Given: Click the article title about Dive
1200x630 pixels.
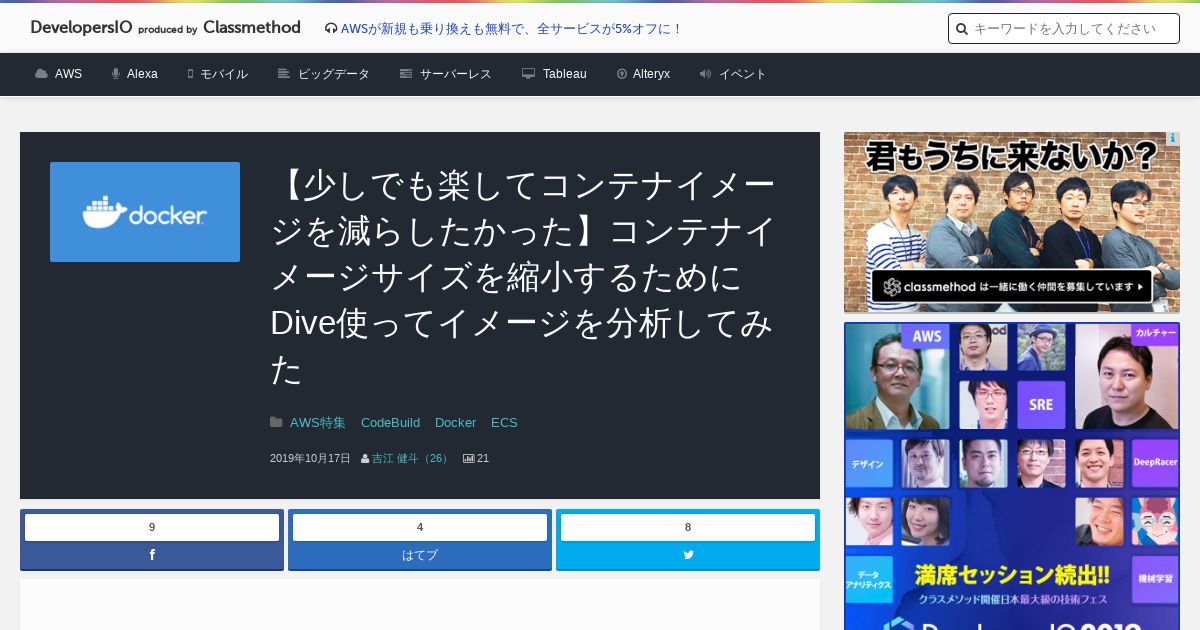Looking at the screenshot, I should (x=524, y=277).
